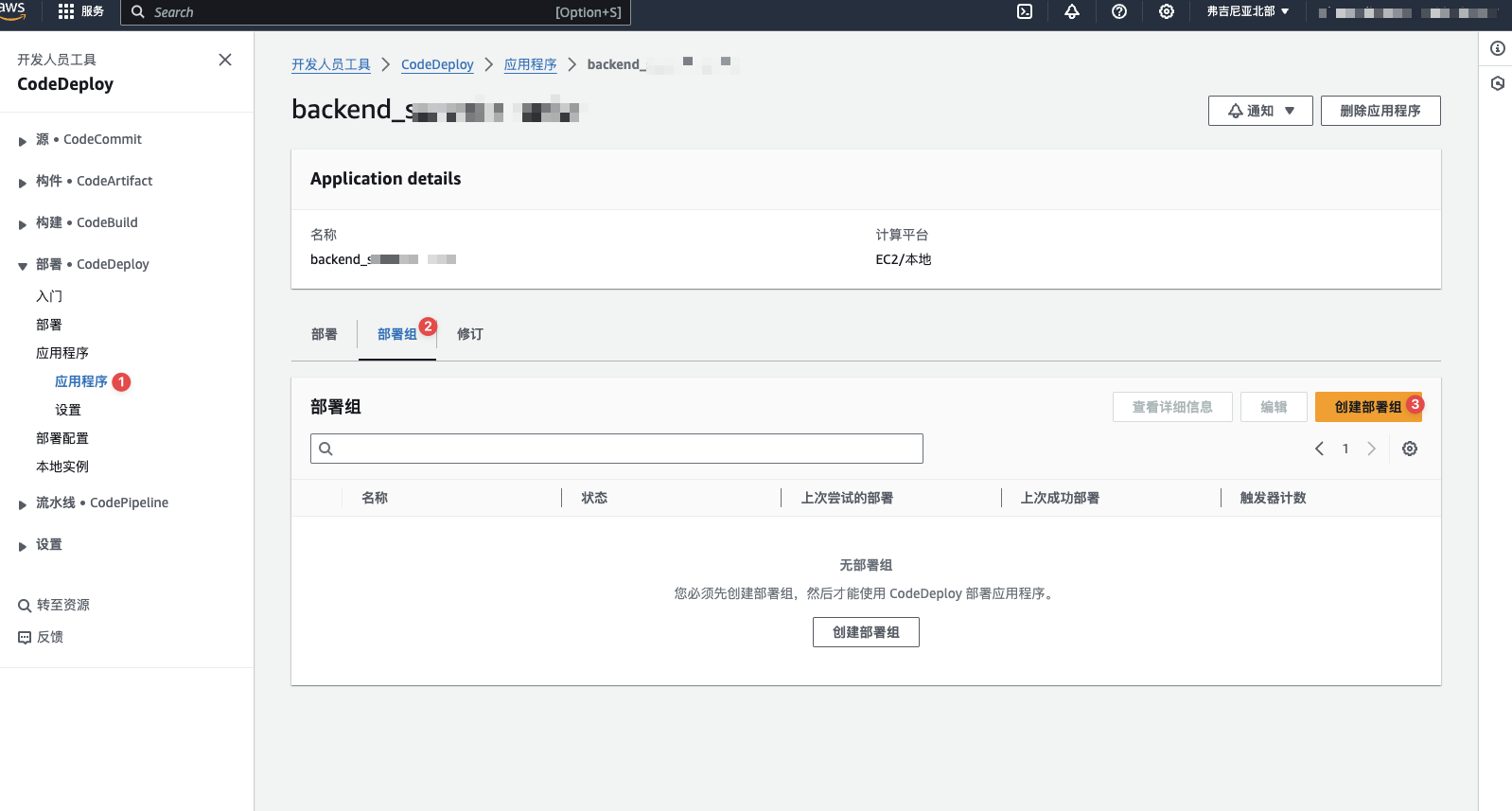Click the orange 创建部署组 button
Screen dimensions: 1512x811
[x=1368, y=407]
